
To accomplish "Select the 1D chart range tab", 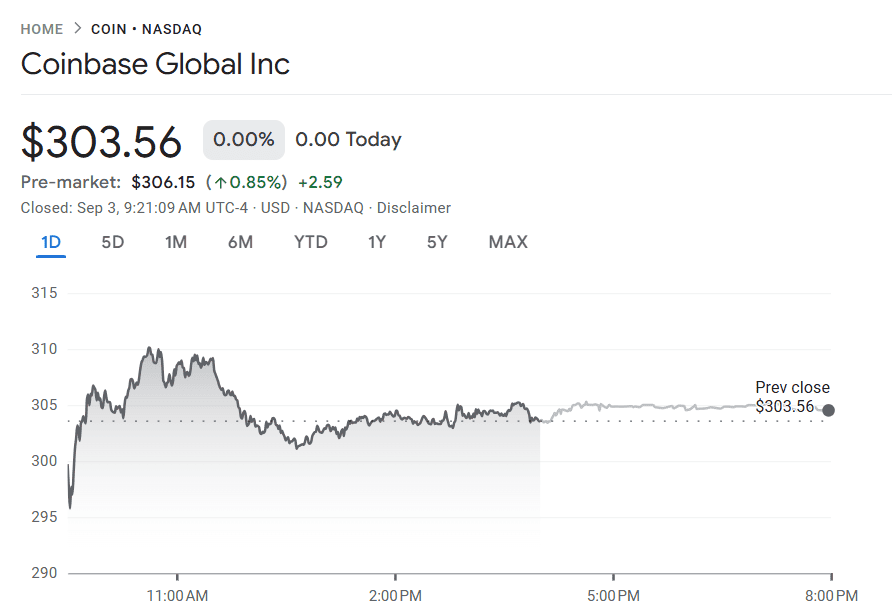I will [x=51, y=242].
